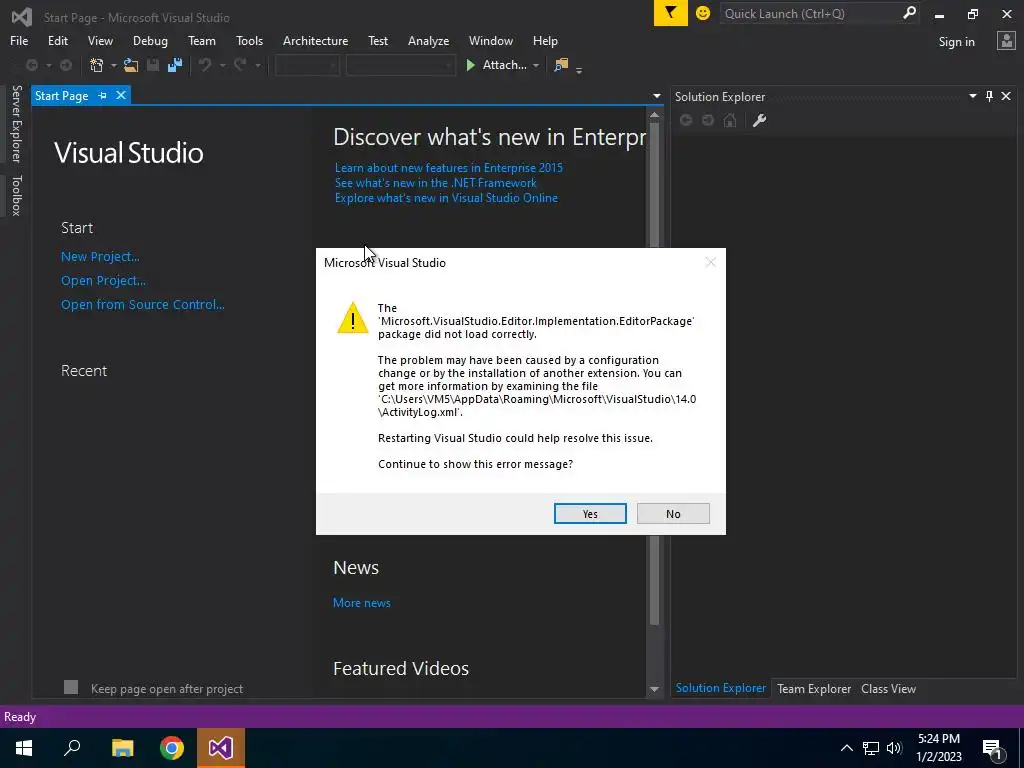The image size is (1024, 768).
Task: Close the Start Page tab
Action: (x=121, y=95)
